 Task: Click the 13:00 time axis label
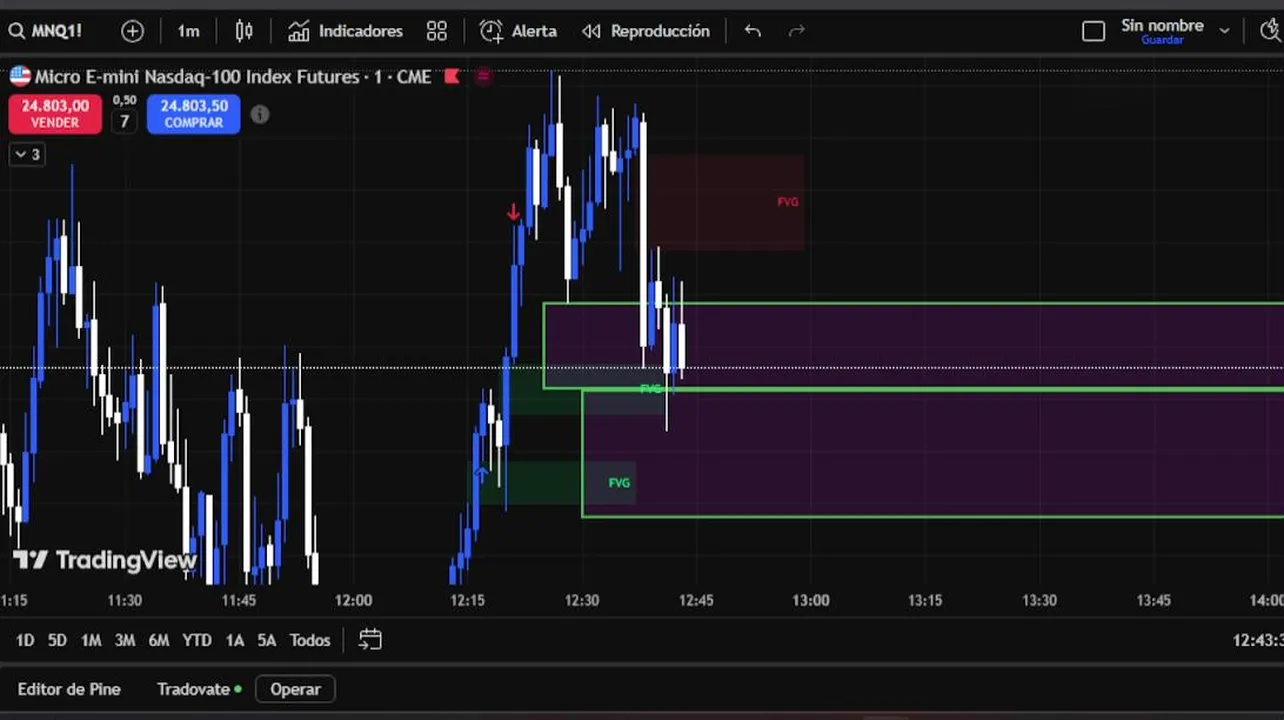click(x=811, y=600)
